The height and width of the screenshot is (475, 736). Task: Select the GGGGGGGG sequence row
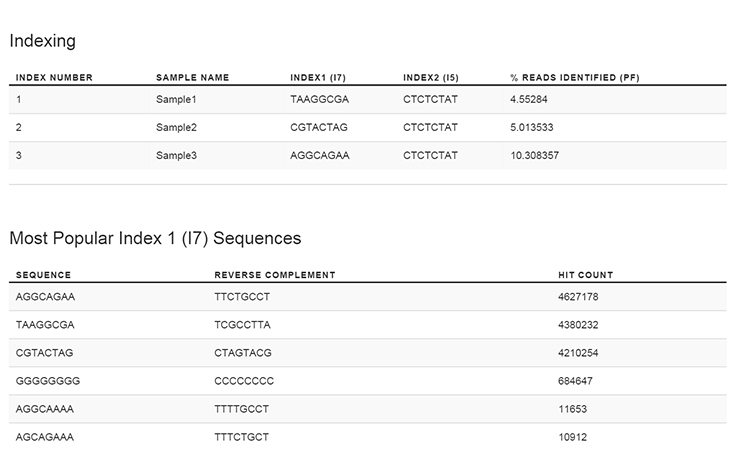[x=47, y=381]
